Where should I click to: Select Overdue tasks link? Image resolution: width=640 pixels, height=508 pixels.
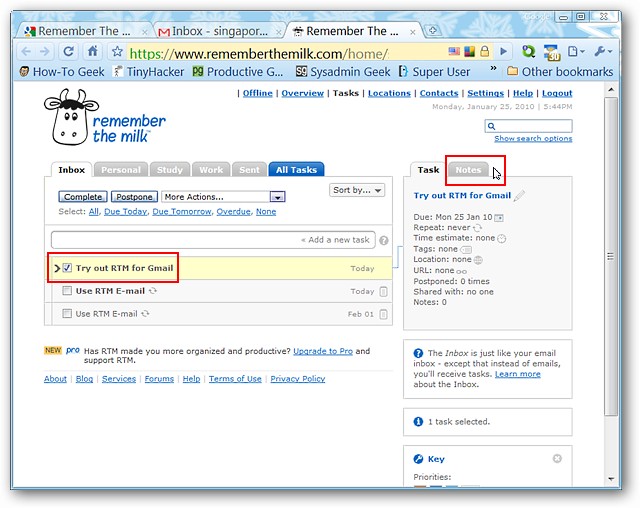[233, 212]
